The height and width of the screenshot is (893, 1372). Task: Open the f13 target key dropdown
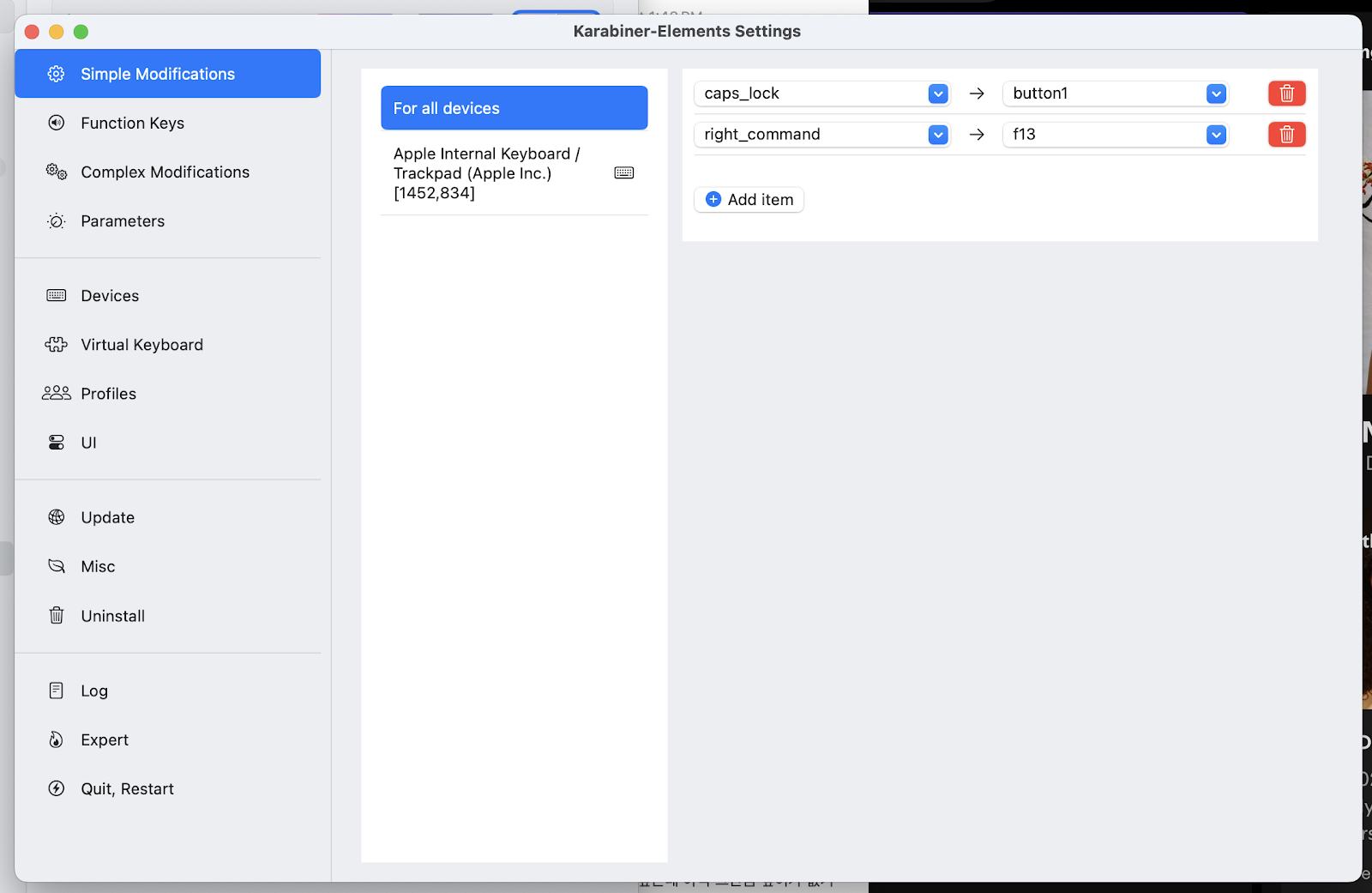point(1115,134)
